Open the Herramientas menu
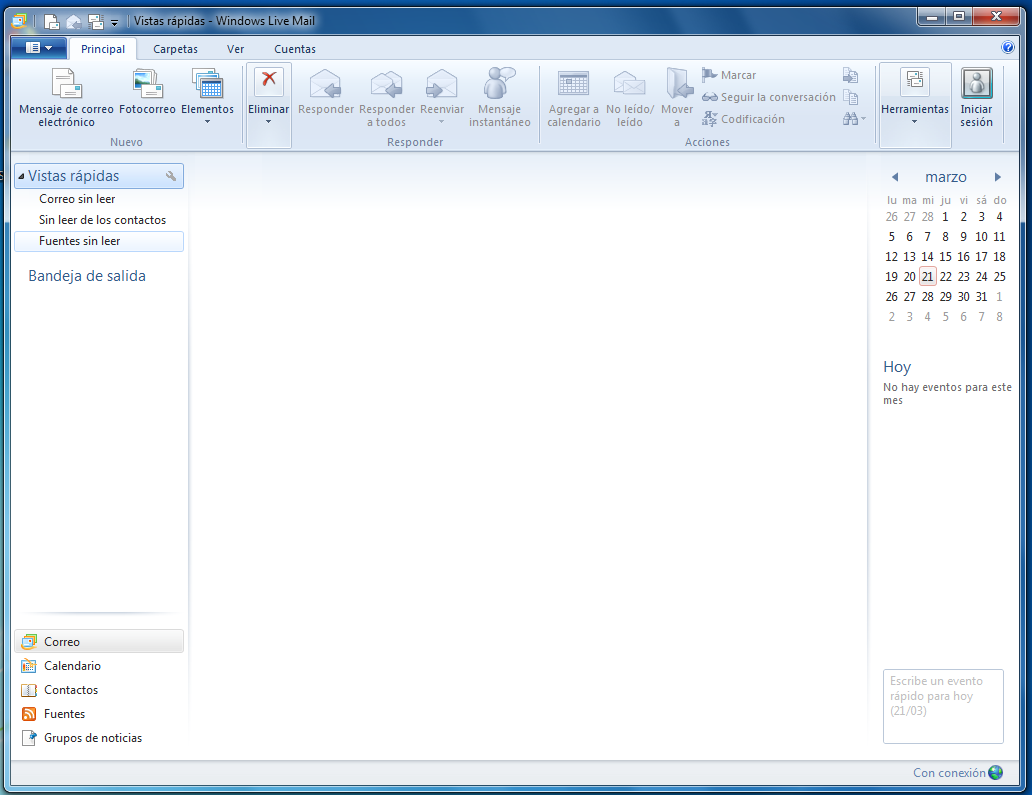 point(915,104)
